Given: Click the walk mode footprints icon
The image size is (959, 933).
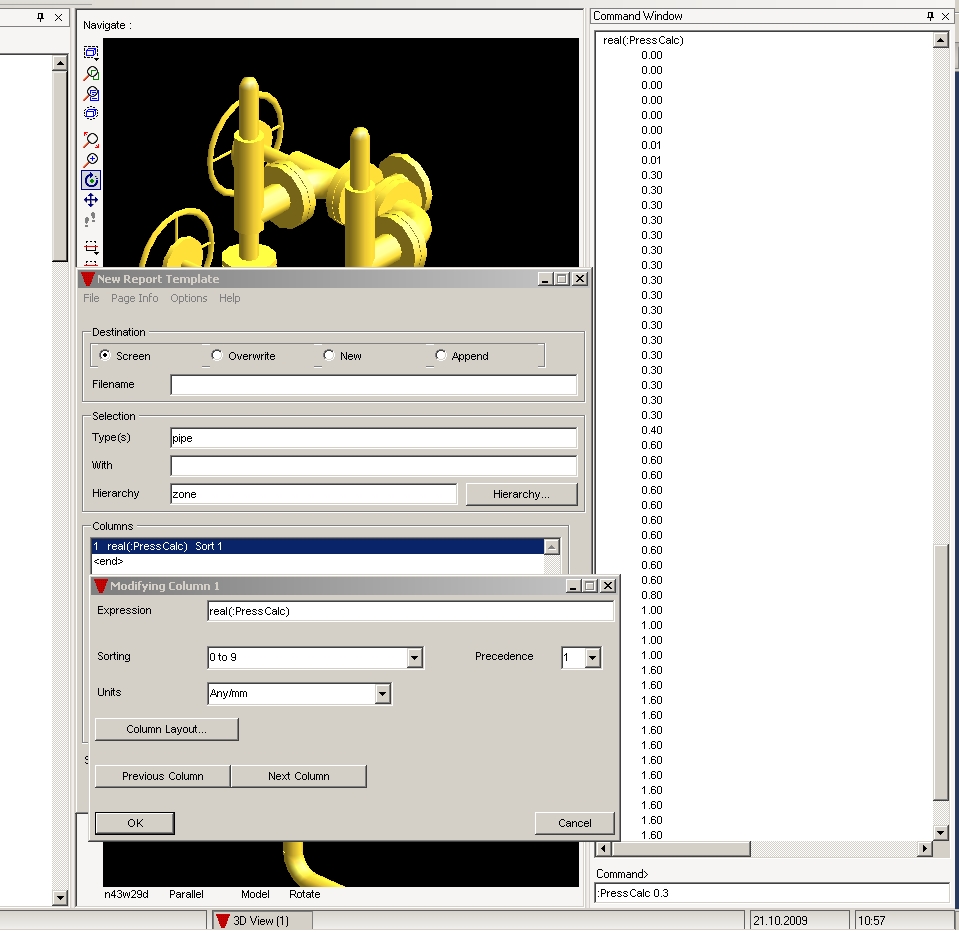Looking at the screenshot, I should 91,220.
